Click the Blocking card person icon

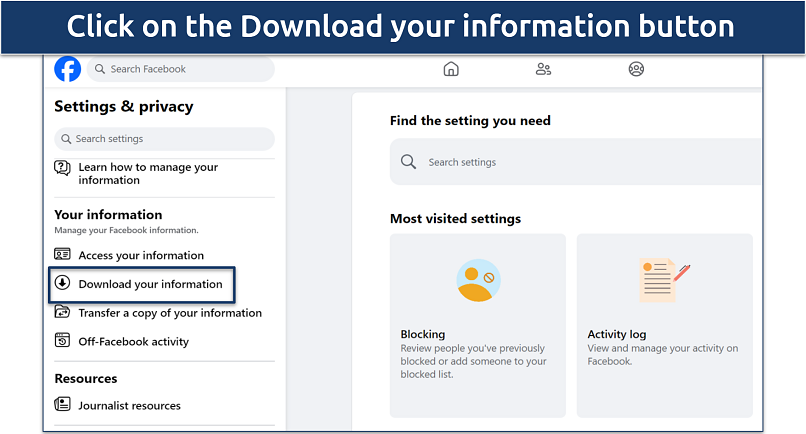477,280
